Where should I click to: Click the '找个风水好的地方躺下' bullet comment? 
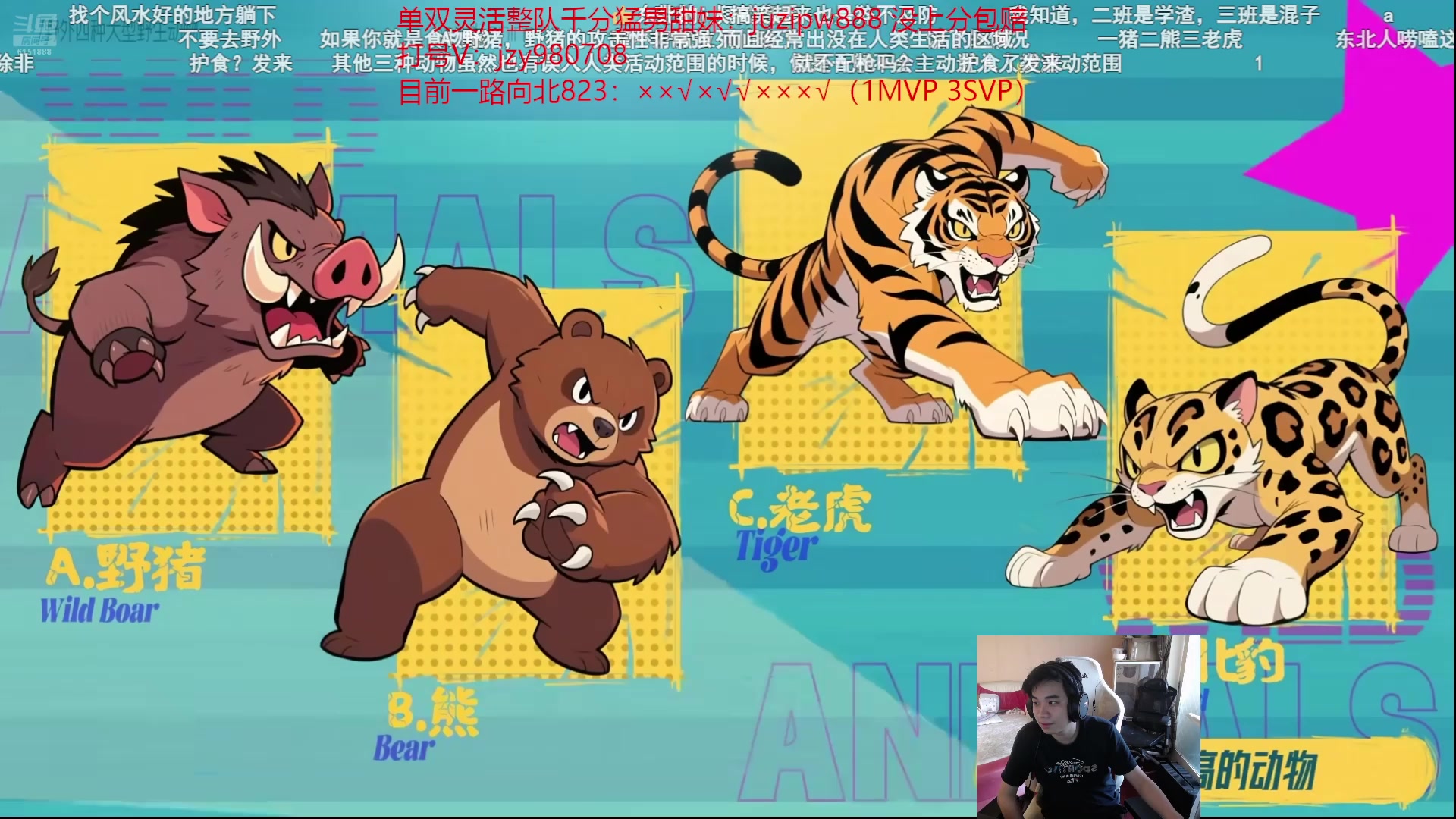click(173, 14)
